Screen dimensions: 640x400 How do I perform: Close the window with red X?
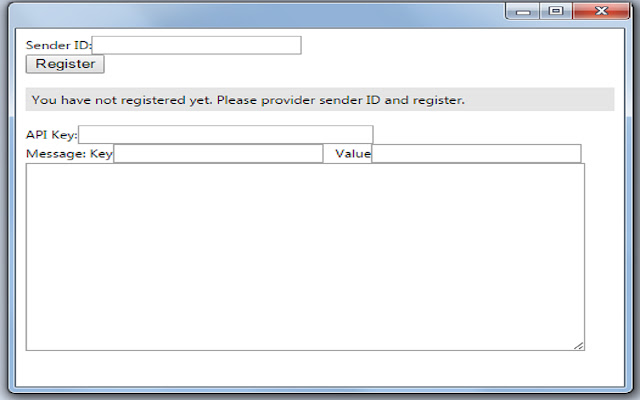601,11
